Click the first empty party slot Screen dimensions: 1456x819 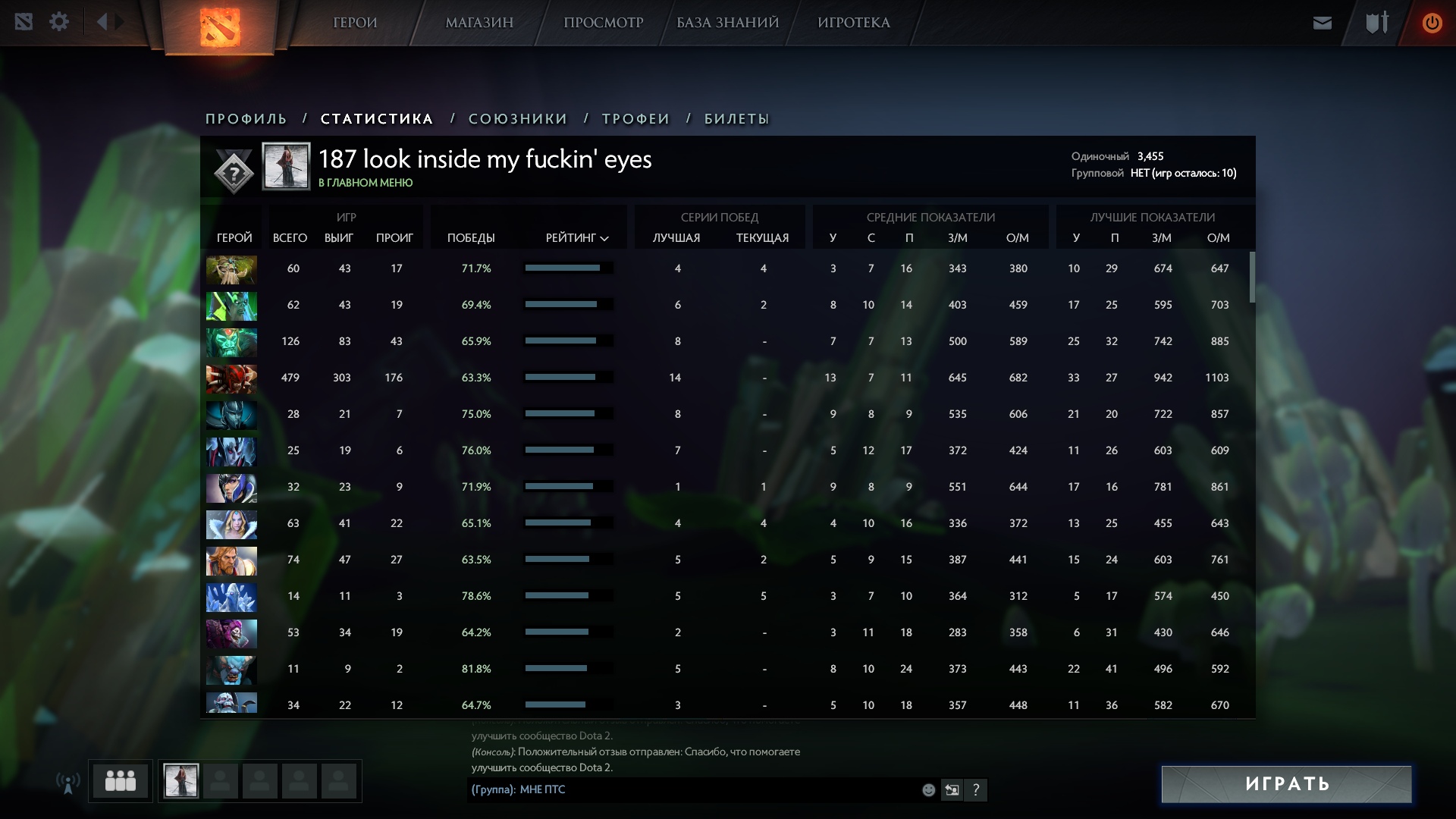pos(221,781)
